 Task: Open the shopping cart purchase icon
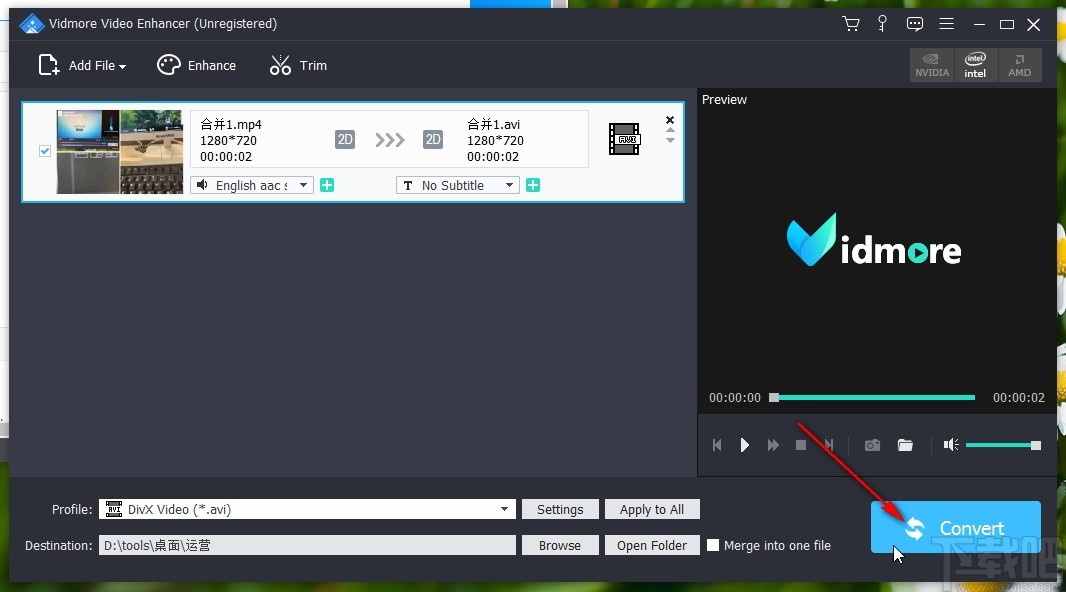[850, 24]
